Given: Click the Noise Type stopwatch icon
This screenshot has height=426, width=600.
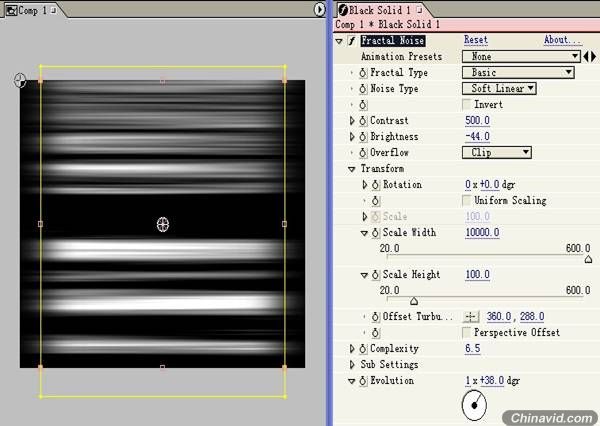Looking at the screenshot, I should pyautogui.click(x=363, y=89).
